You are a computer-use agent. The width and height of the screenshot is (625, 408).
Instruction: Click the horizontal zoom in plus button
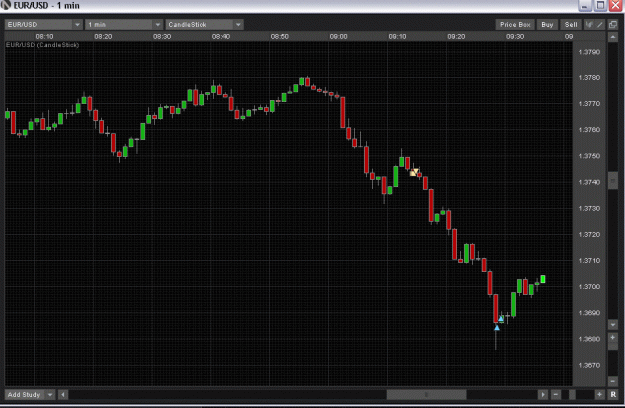pyautogui.click(x=599, y=394)
